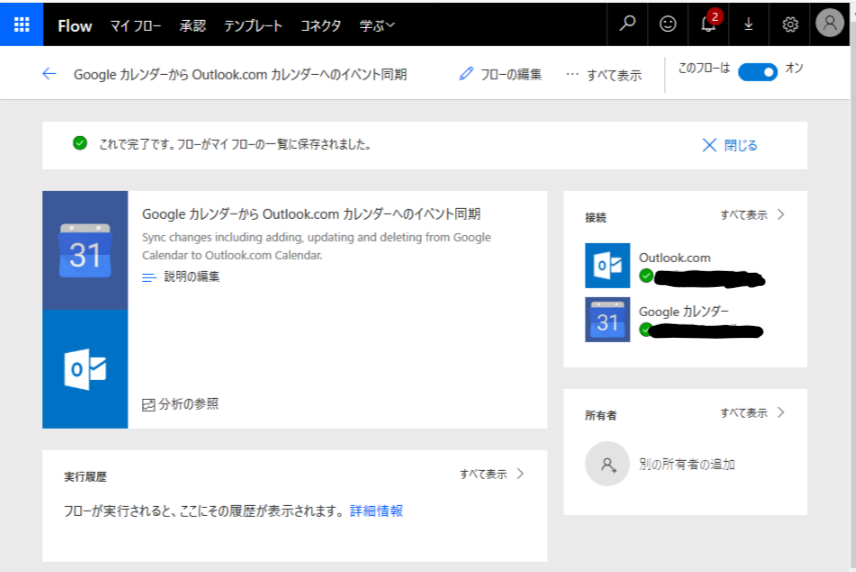Click フローの編集 button

[x=500, y=74]
